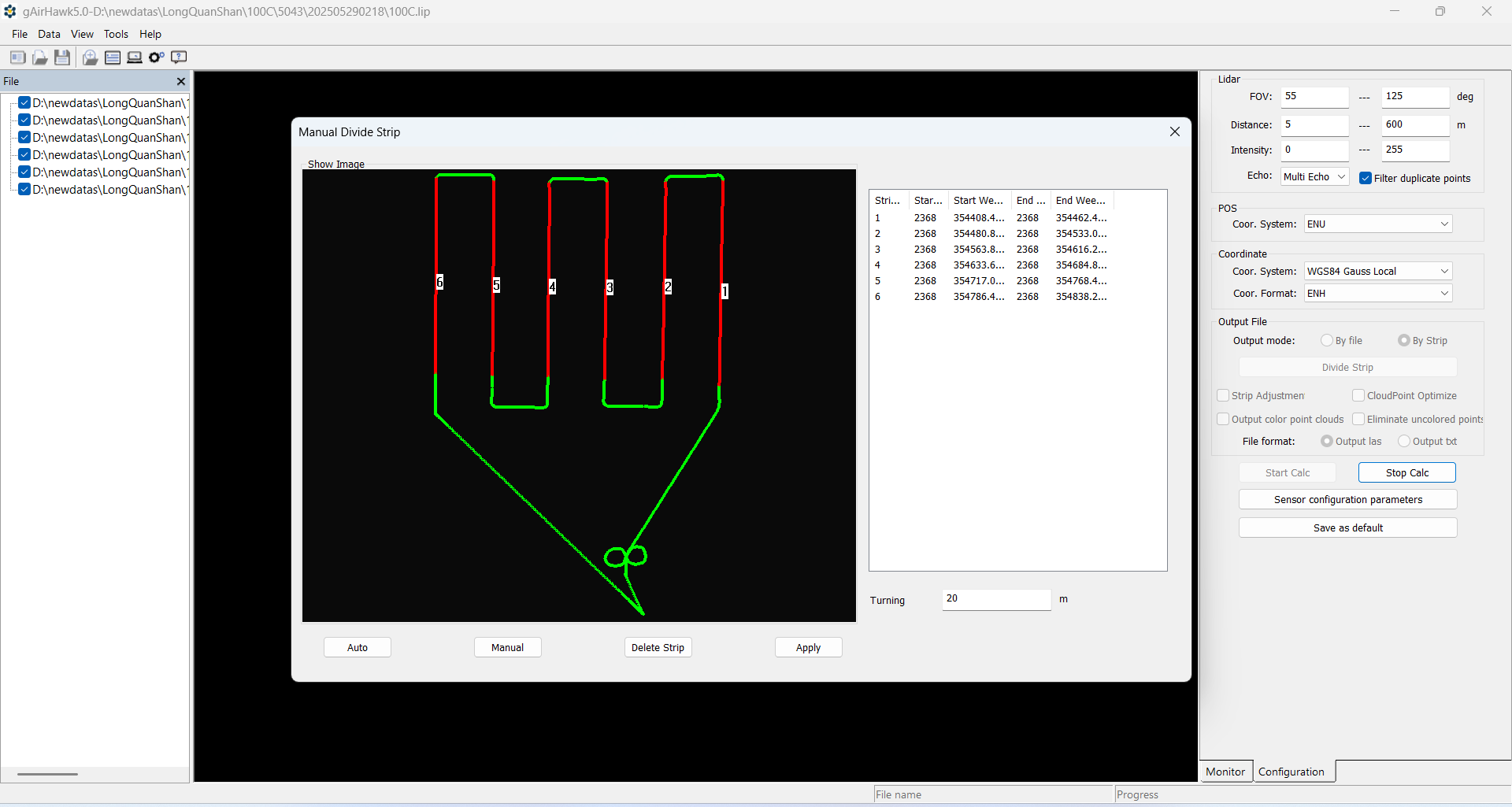Click the open folder toolbar icon
The height and width of the screenshot is (807, 1512).
coord(39,57)
